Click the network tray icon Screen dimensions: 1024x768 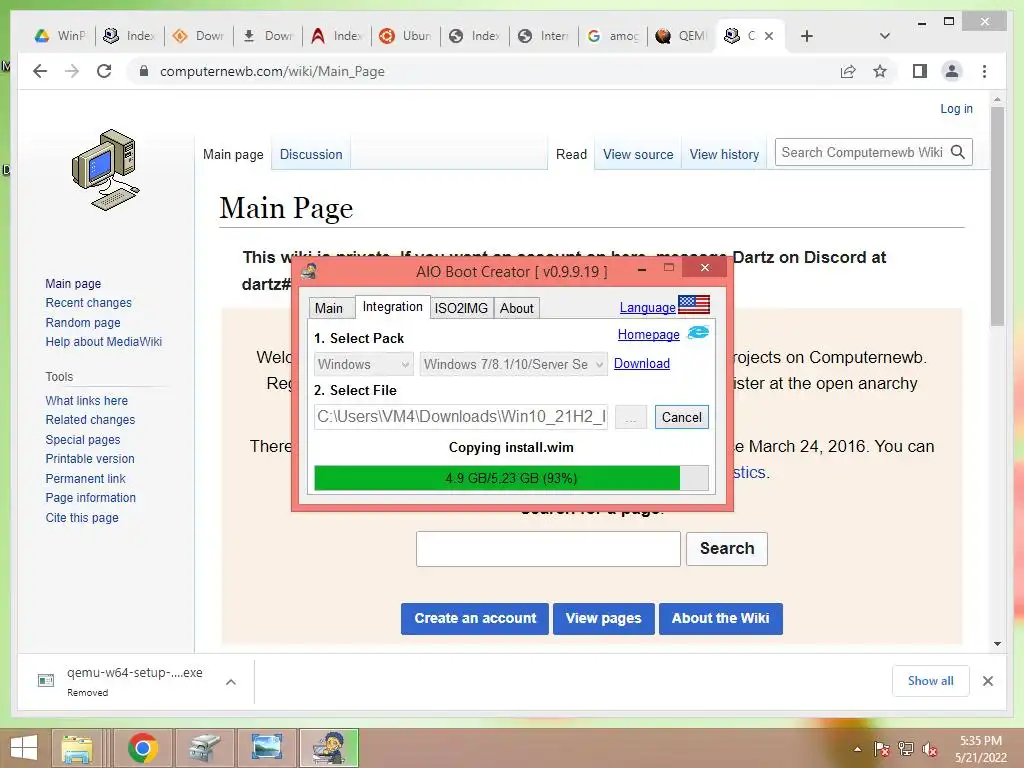click(x=906, y=749)
